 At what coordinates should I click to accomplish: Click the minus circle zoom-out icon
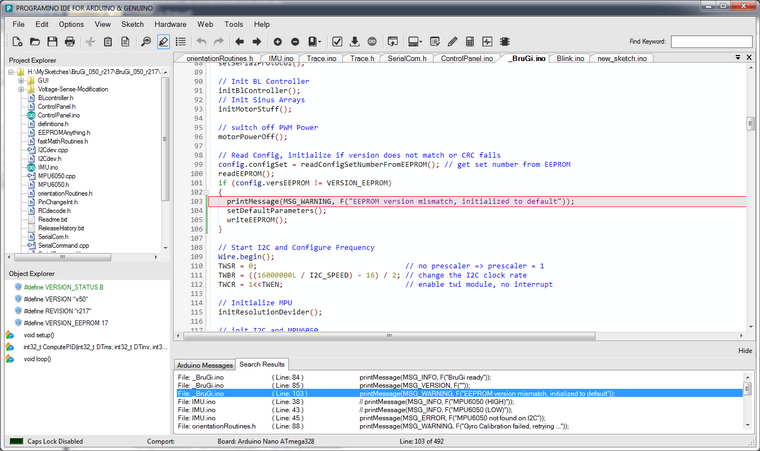pyautogui.click(x=295, y=42)
